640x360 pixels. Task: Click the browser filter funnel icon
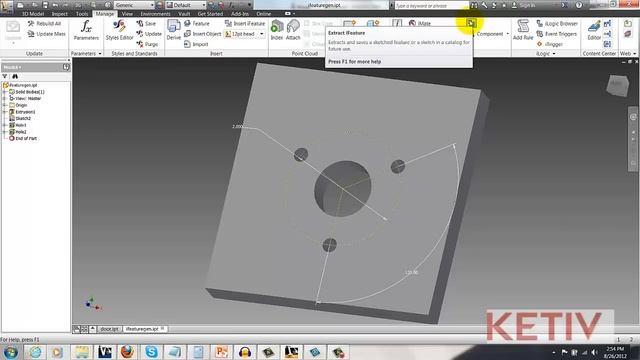(5, 76)
